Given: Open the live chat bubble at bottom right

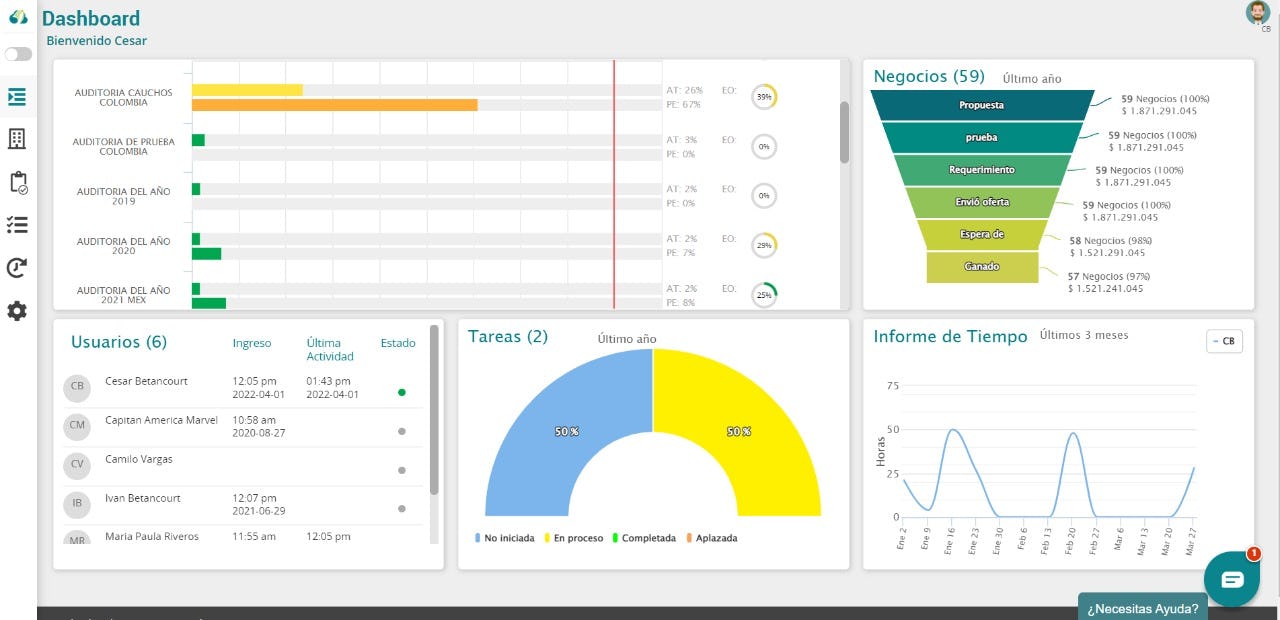Looking at the screenshot, I should (1232, 579).
